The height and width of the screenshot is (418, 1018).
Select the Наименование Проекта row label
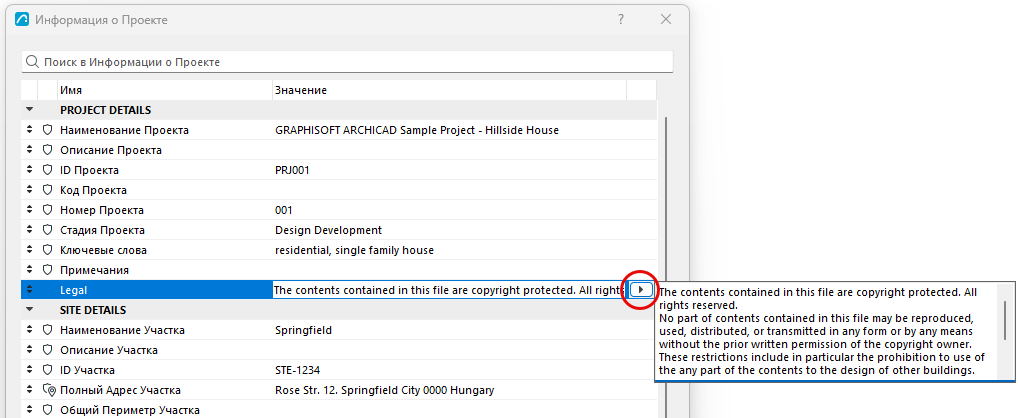pyautogui.click(x=125, y=130)
